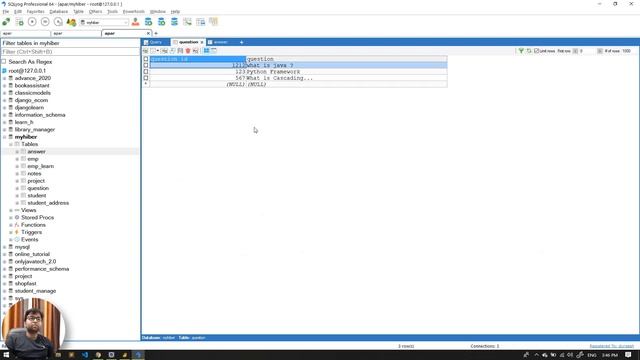Click the question_id column header
Screen dimensions: 640x360
(x=198, y=59)
